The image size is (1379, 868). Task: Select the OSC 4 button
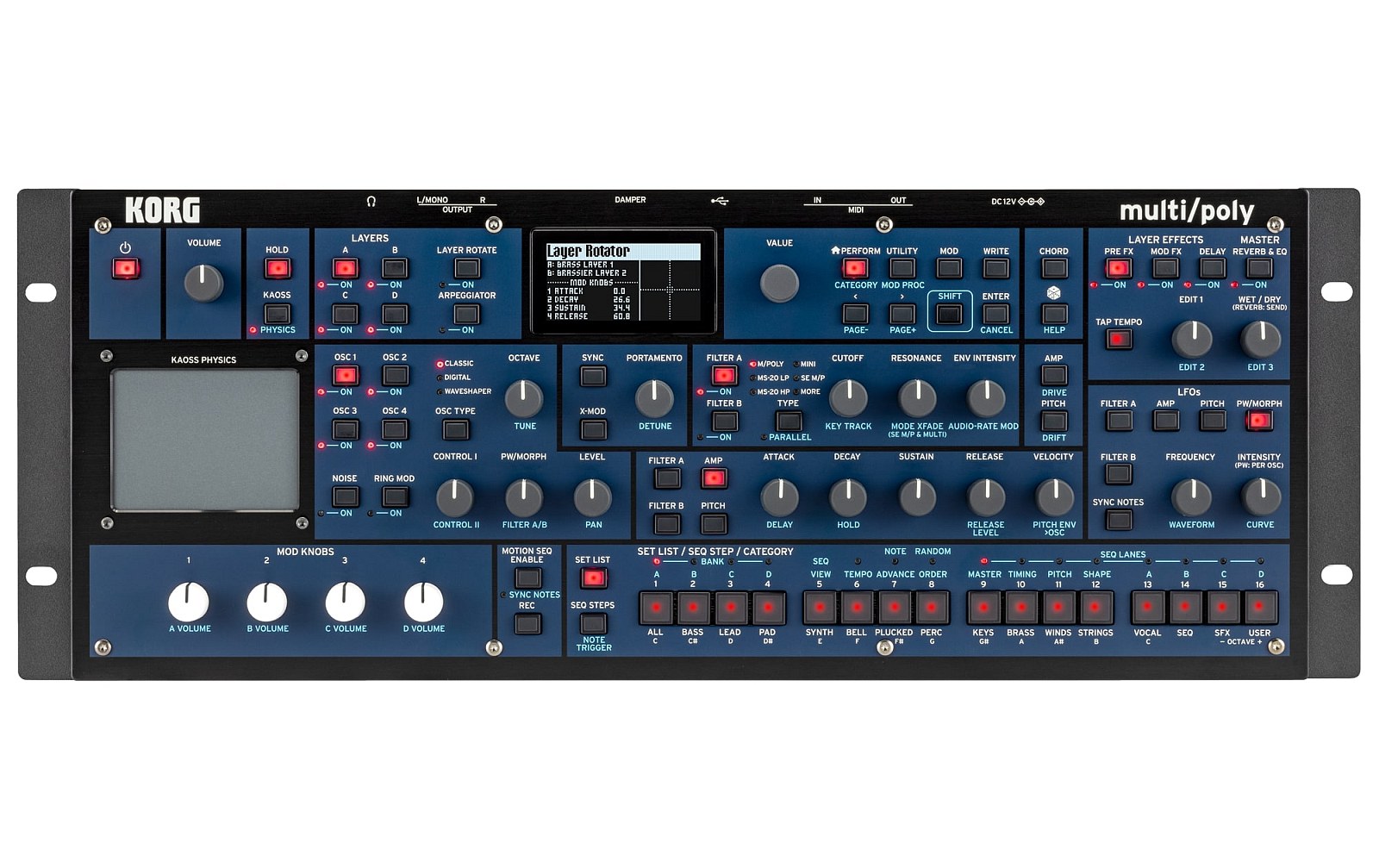pyautogui.click(x=395, y=429)
